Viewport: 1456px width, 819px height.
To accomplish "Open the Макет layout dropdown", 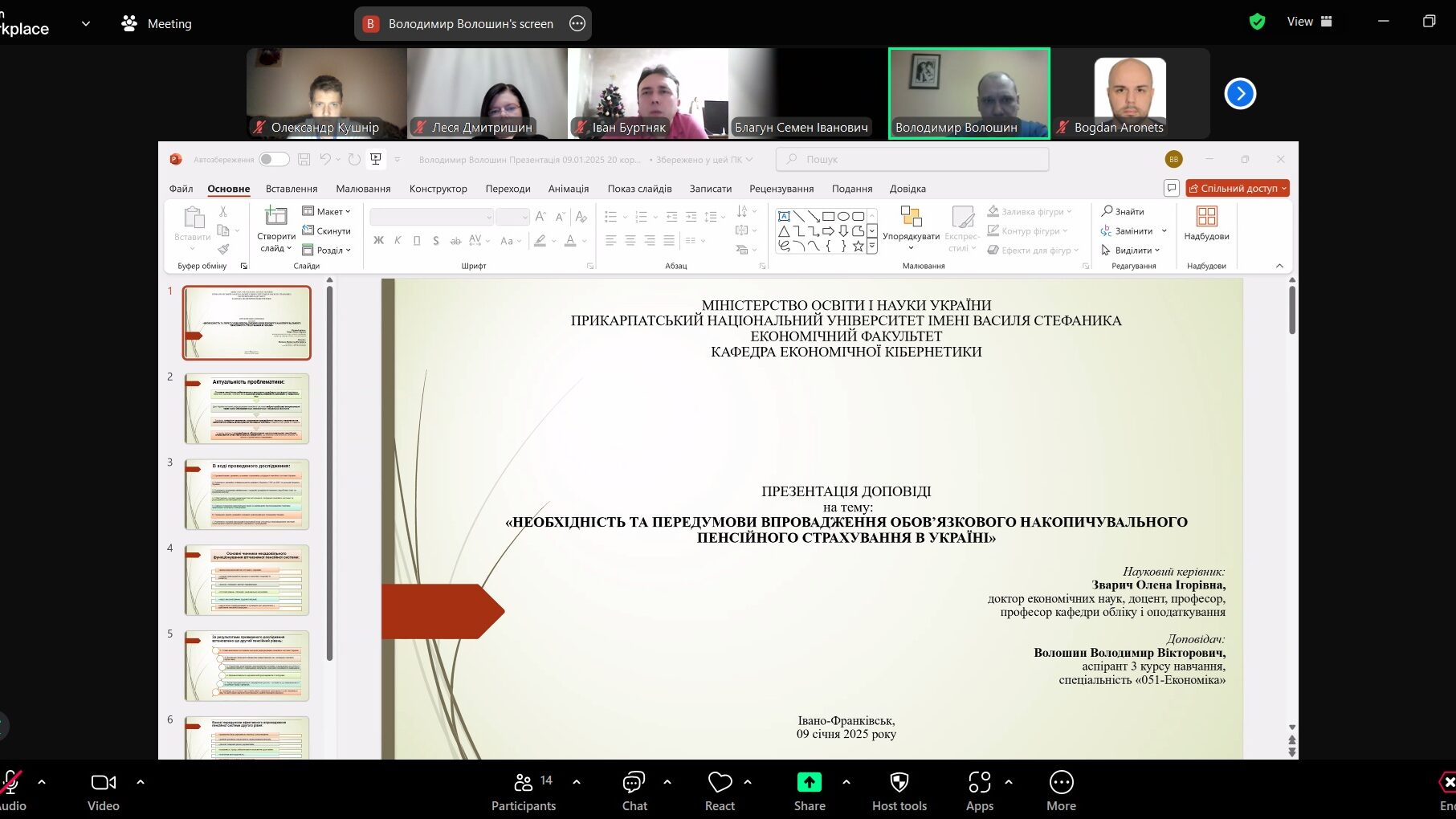I will 327,212.
